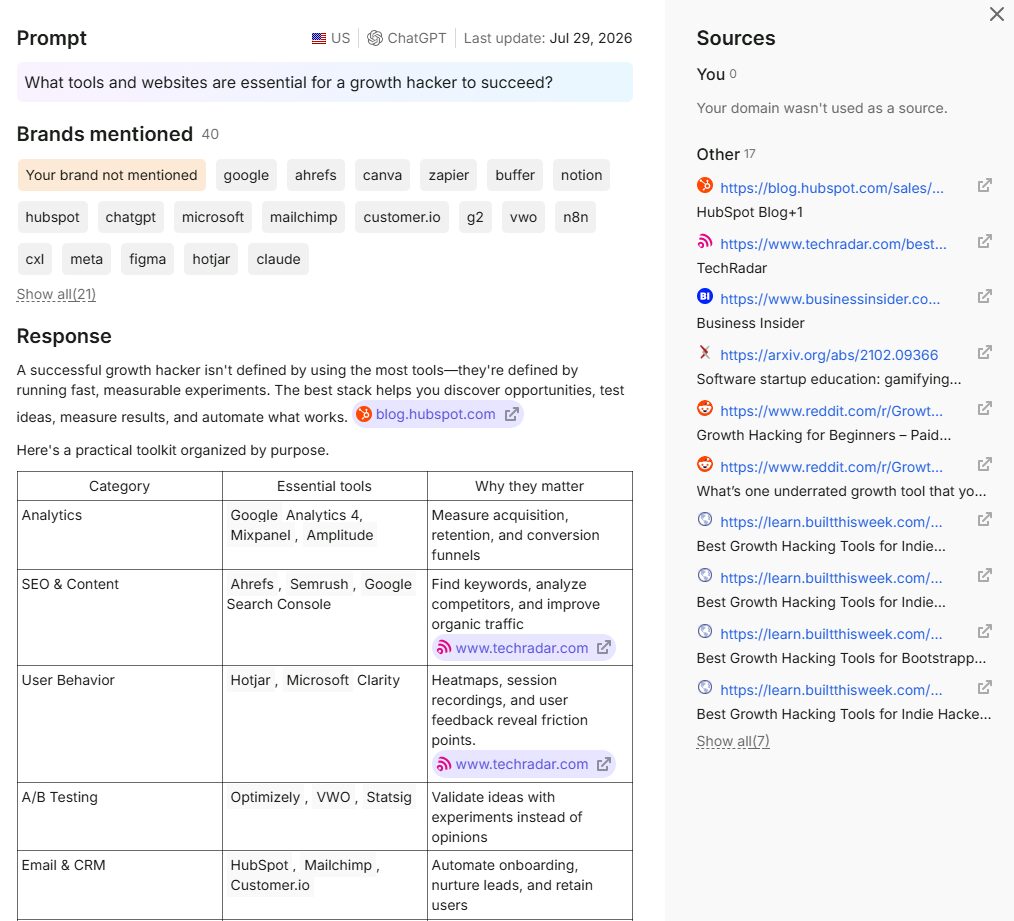
Task: Open reddit link above 'What's one underrated growth tool'
Action: [831, 467]
